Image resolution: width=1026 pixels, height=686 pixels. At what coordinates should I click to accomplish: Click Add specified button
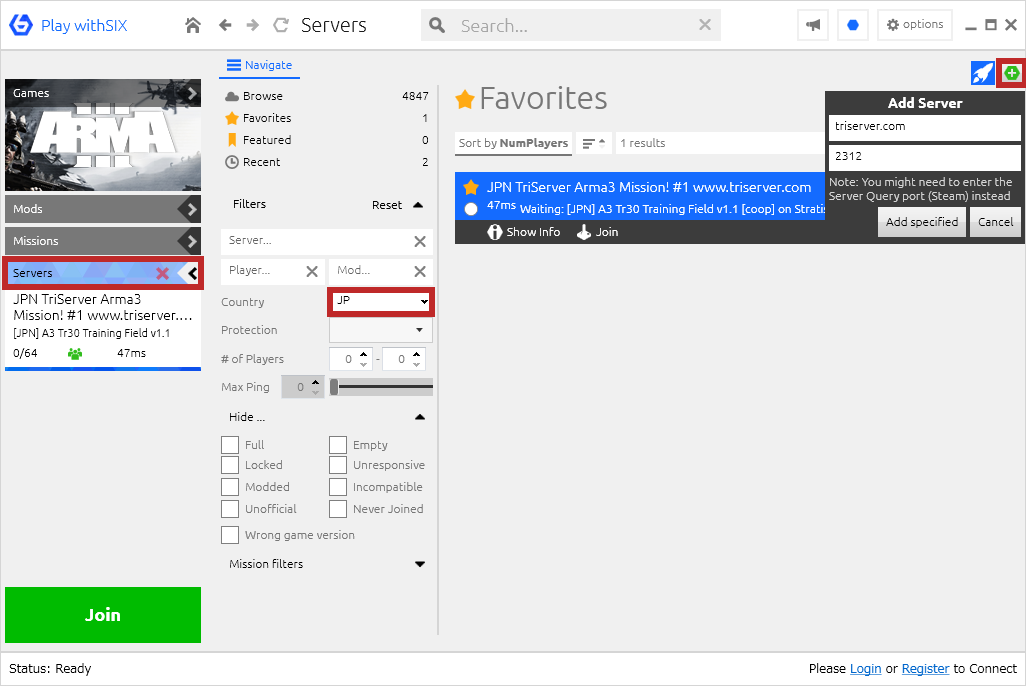[x=921, y=223]
